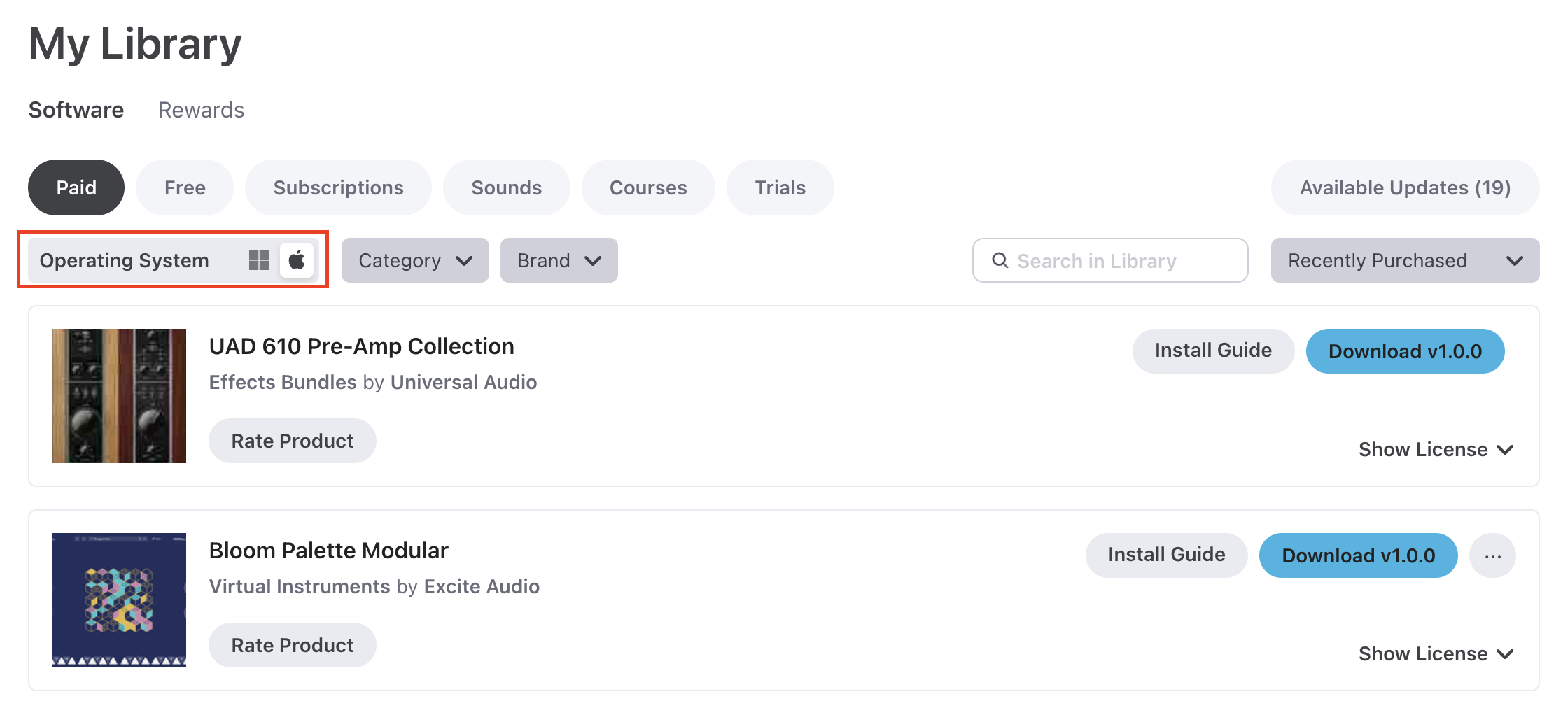Viewport: 1568px width, 708px height.
Task: Show License for UAD 610 Pre-Amp Collection
Action: 1436,449
